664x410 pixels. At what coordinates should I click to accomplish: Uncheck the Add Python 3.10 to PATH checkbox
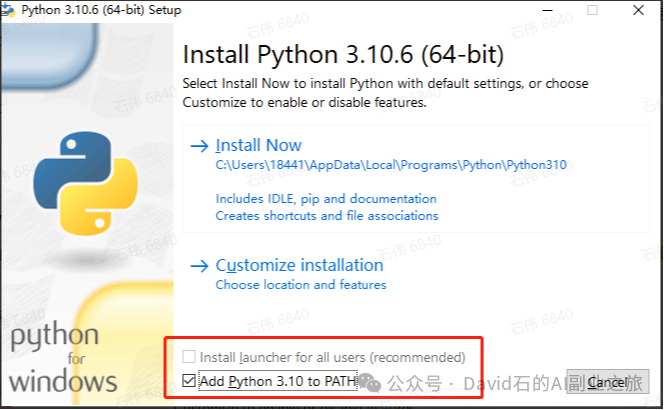coord(189,380)
